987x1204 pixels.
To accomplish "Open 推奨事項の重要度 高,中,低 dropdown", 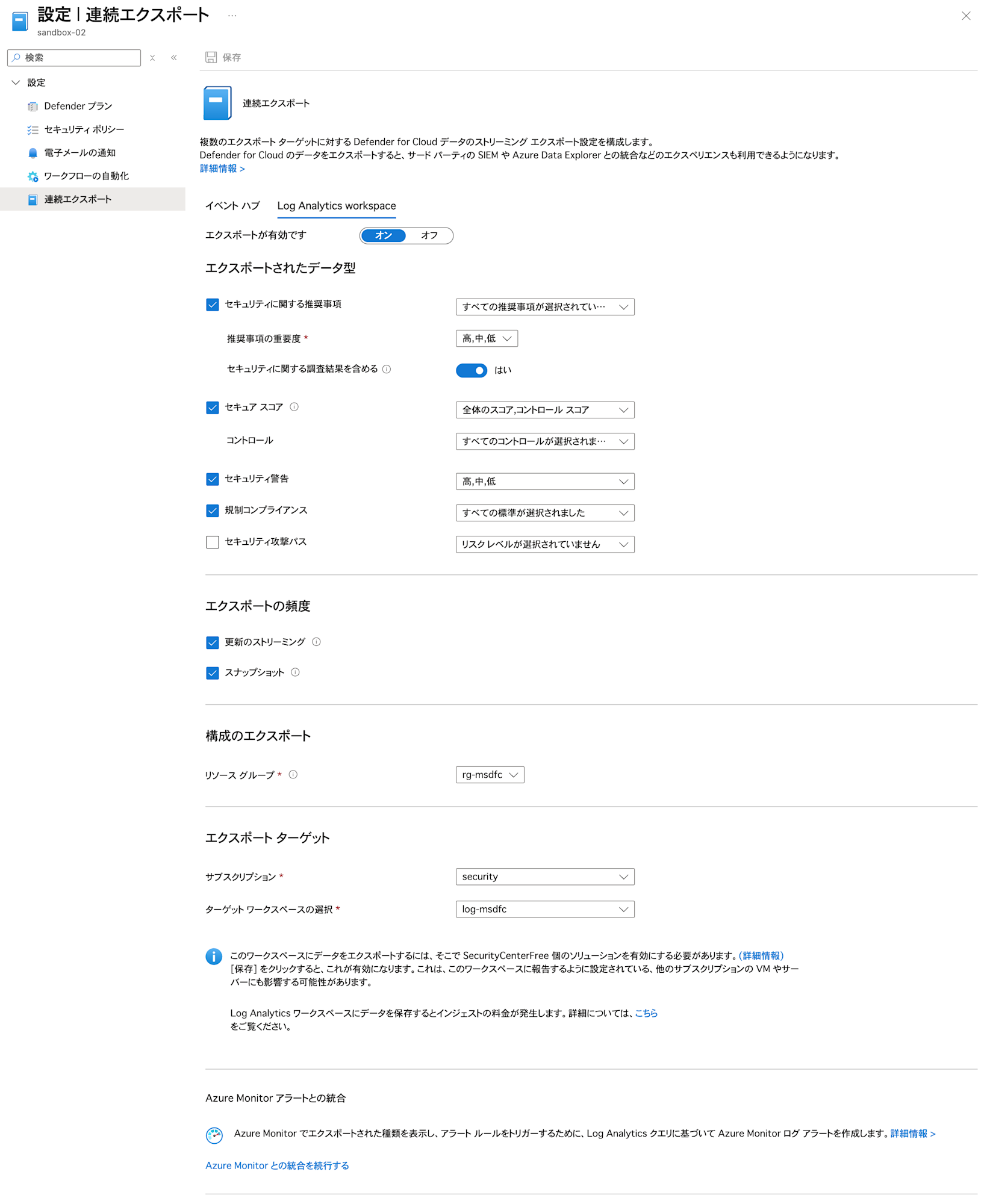I will pos(487,338).
